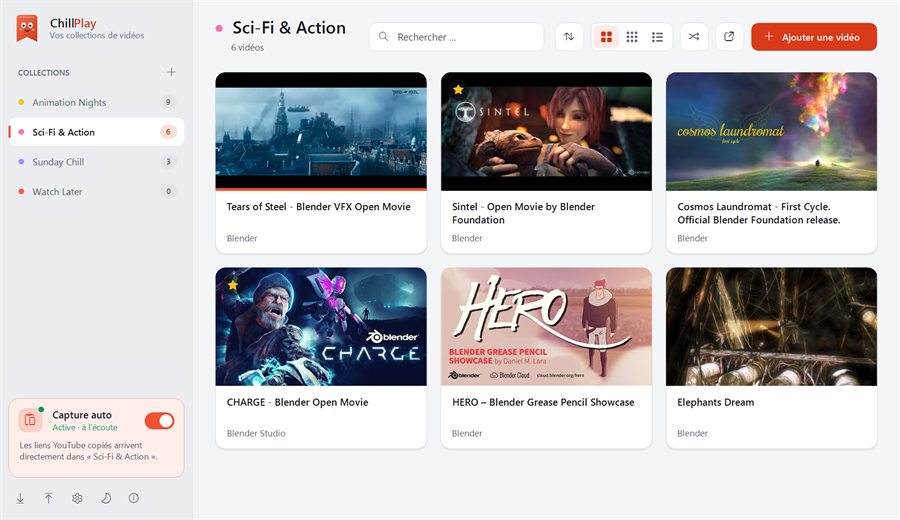Disable the Capture auto switch
900x520 pixels.
pyautogui.click(x=160, y=421)
